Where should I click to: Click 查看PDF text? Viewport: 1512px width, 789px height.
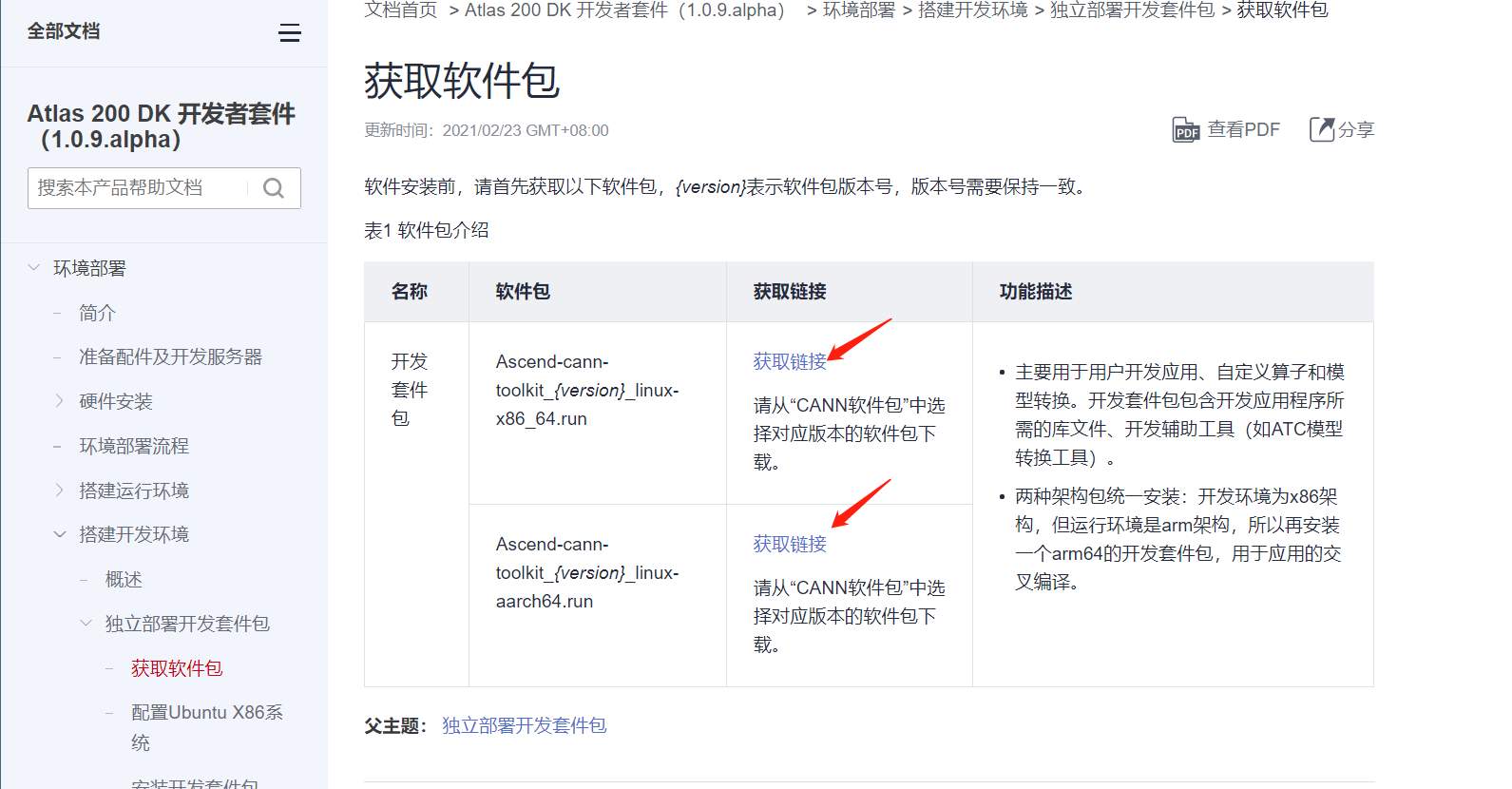[1243, 129]
